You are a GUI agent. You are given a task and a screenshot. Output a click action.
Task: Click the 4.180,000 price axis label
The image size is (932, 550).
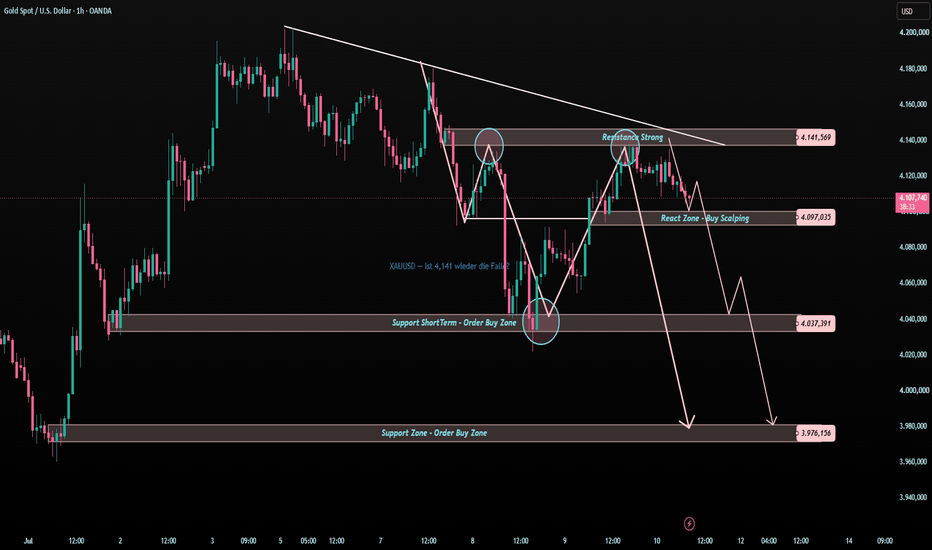pos(914,69)
